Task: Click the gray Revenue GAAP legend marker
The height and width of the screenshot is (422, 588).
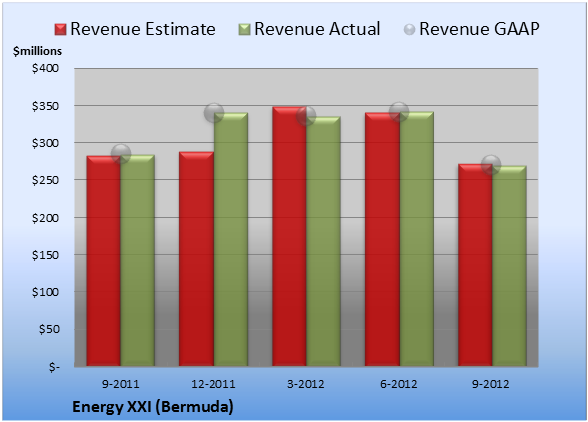Action: (409, 30)
